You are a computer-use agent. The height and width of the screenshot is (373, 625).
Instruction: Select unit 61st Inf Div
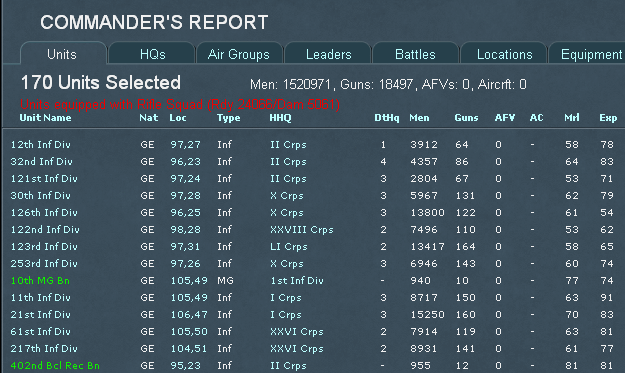click(x=41, y=332)
